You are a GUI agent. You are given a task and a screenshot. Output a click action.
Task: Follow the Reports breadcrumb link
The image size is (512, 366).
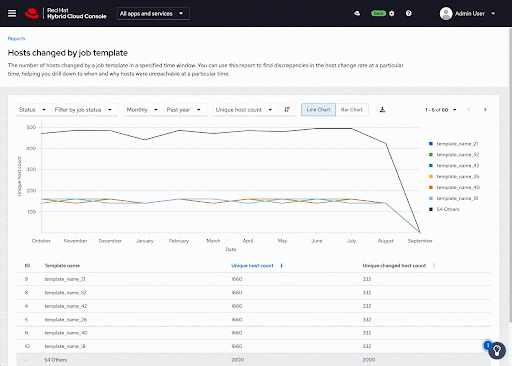pyautogui.click(x=17, y=39)
